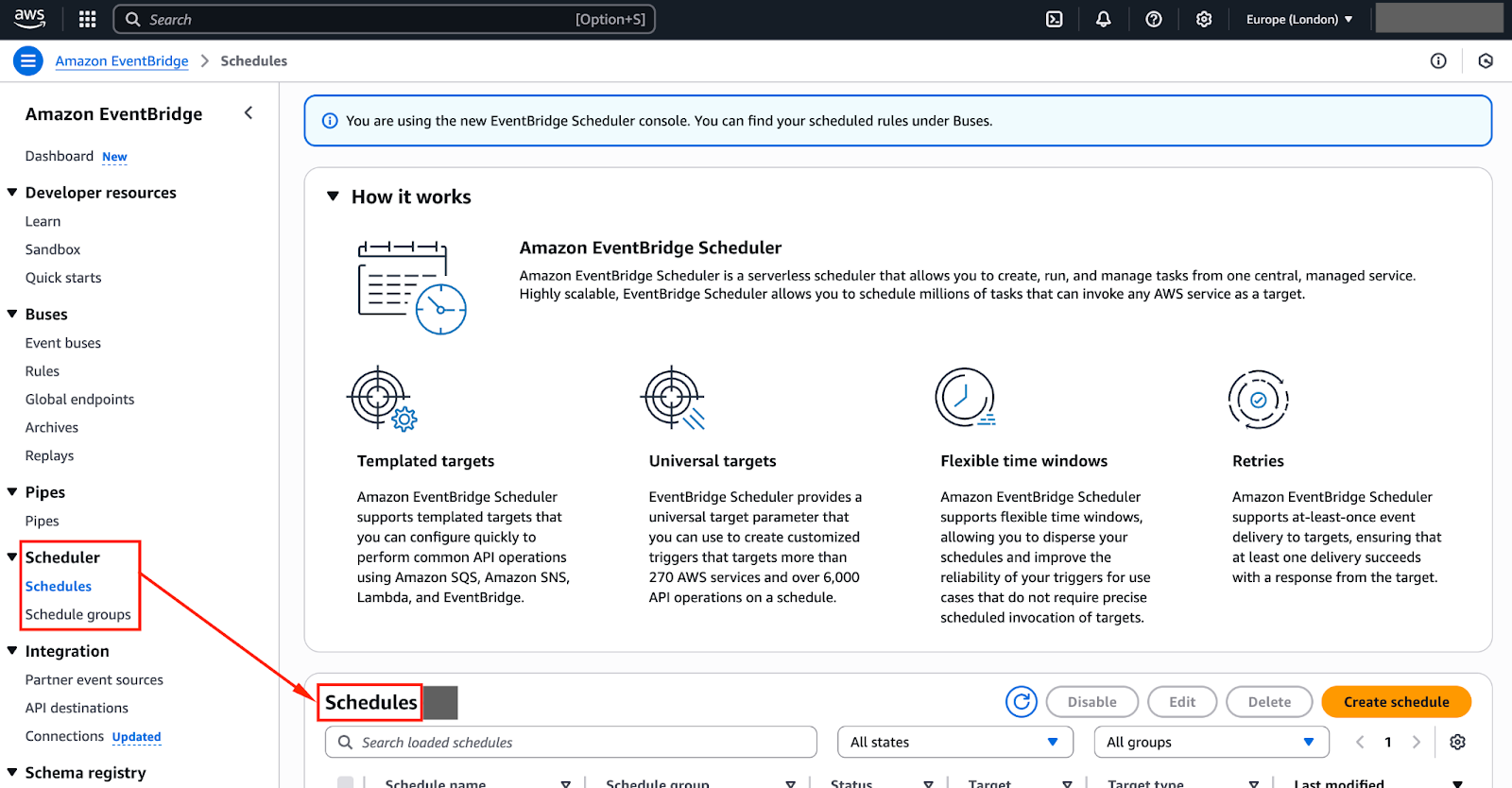Image resolution: width=1512 pixels, height=788 pixels.
Task: Open the history clock icon at top right
Action: [x=1486, y=60]
